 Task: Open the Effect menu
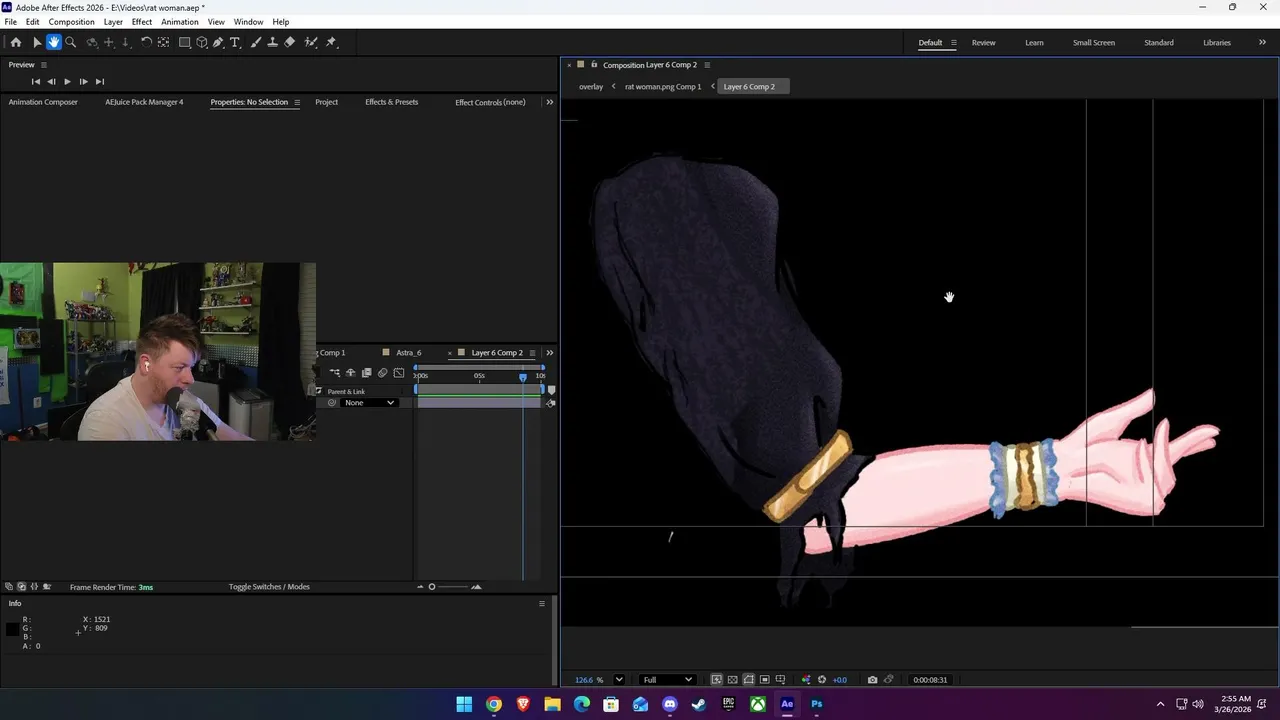point(142,22)
